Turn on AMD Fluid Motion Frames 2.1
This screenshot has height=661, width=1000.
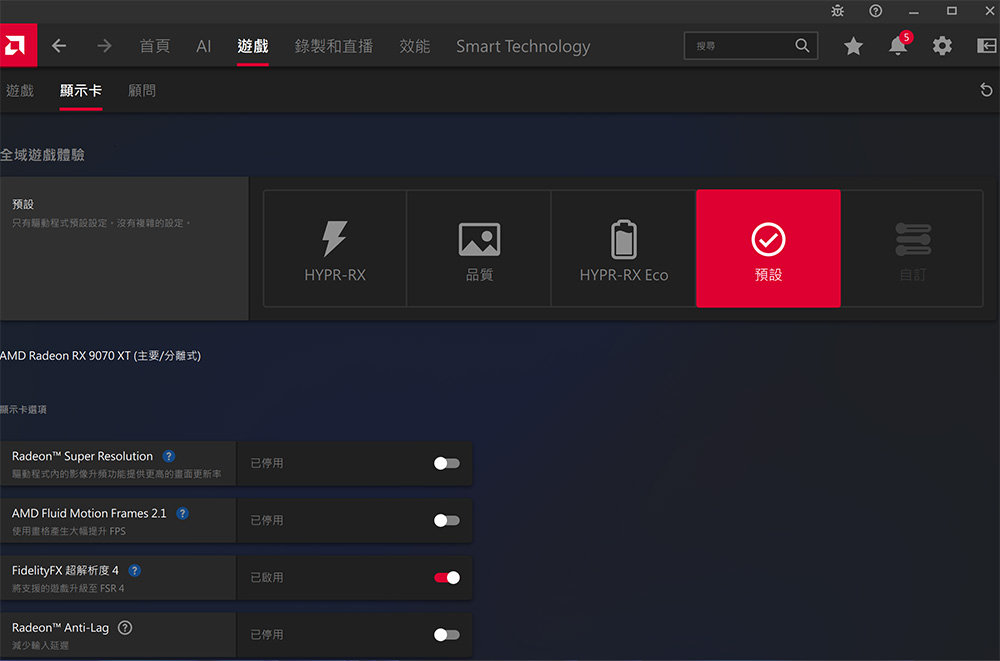[x=446, y=520]
